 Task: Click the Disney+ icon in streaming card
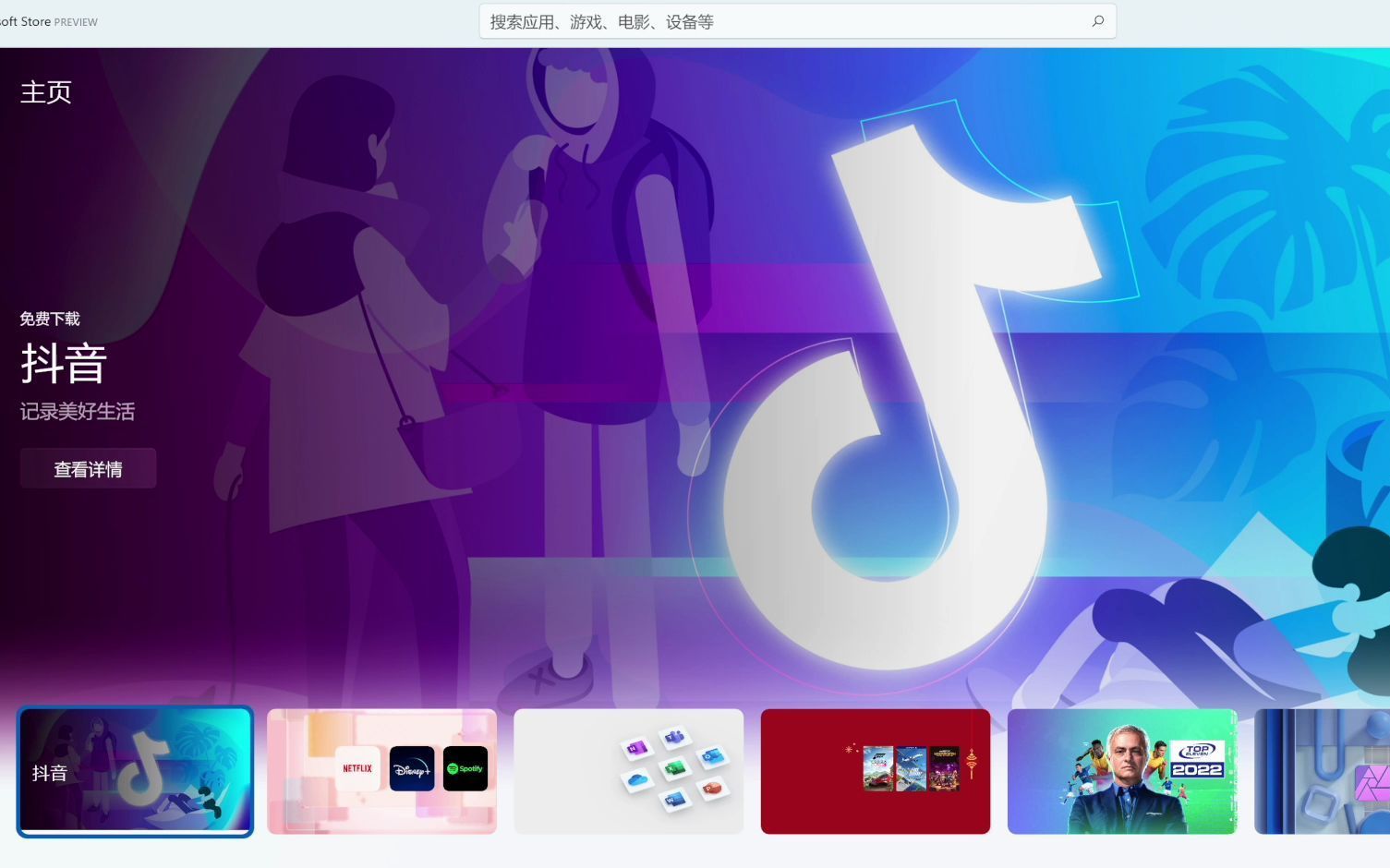pyautogui.click(x=412, y=768)
